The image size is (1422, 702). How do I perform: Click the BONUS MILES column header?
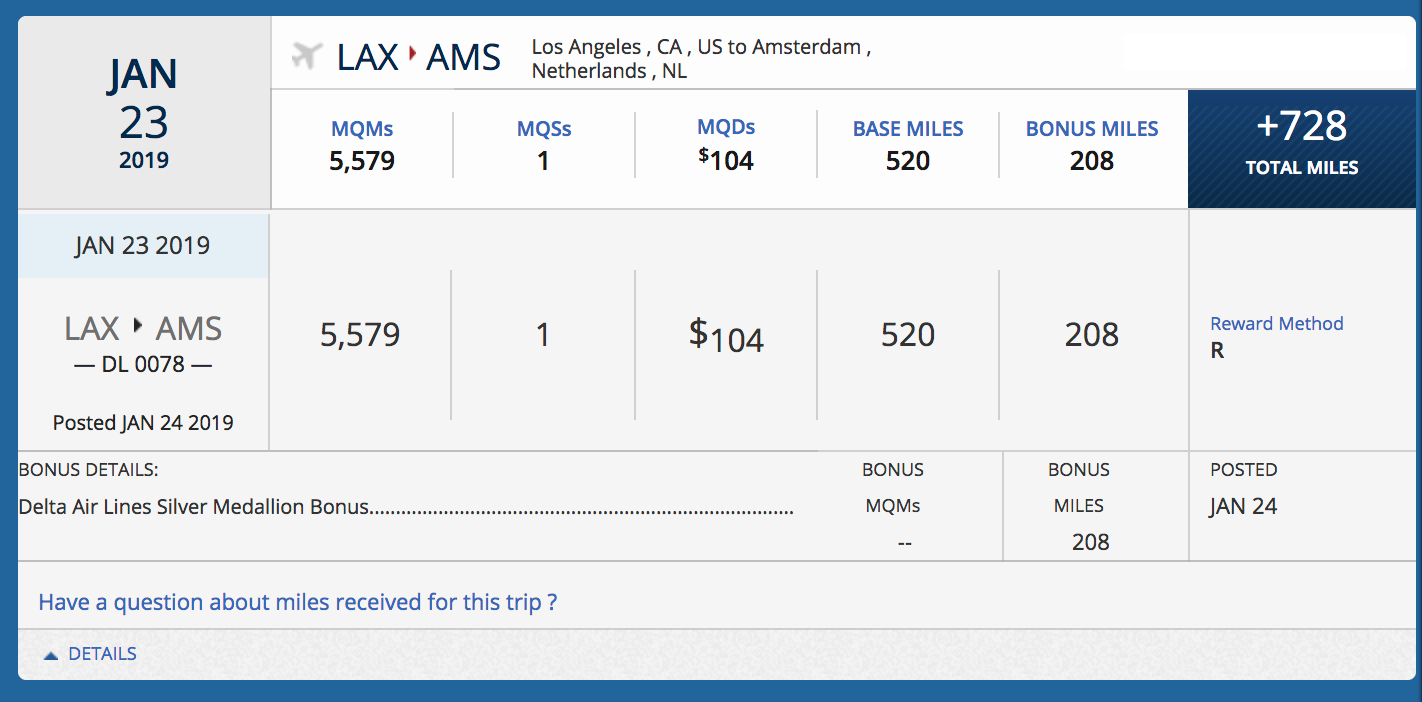click(x=1092, y=129)
